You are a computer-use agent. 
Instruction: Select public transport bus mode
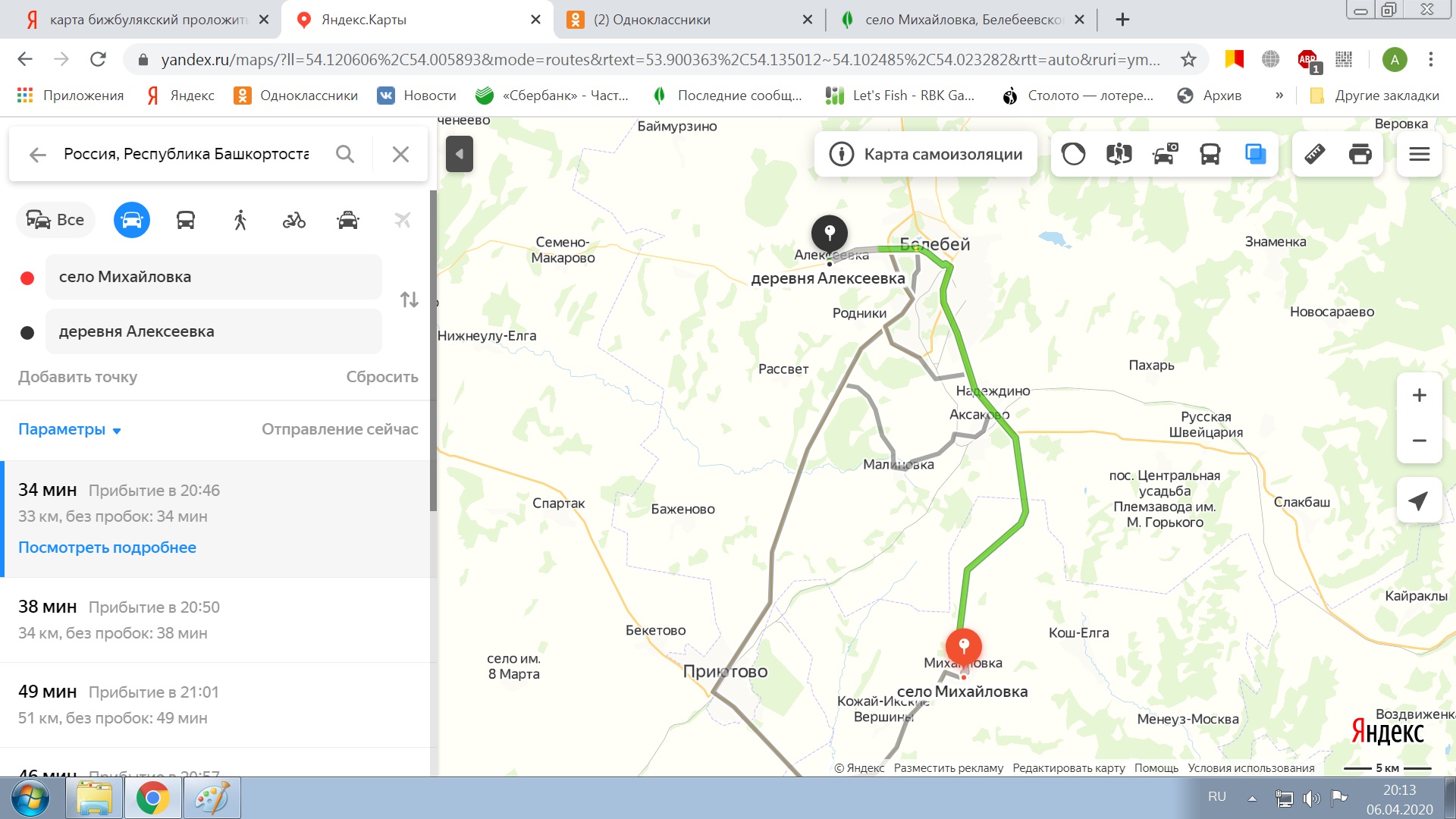point(186,220)
